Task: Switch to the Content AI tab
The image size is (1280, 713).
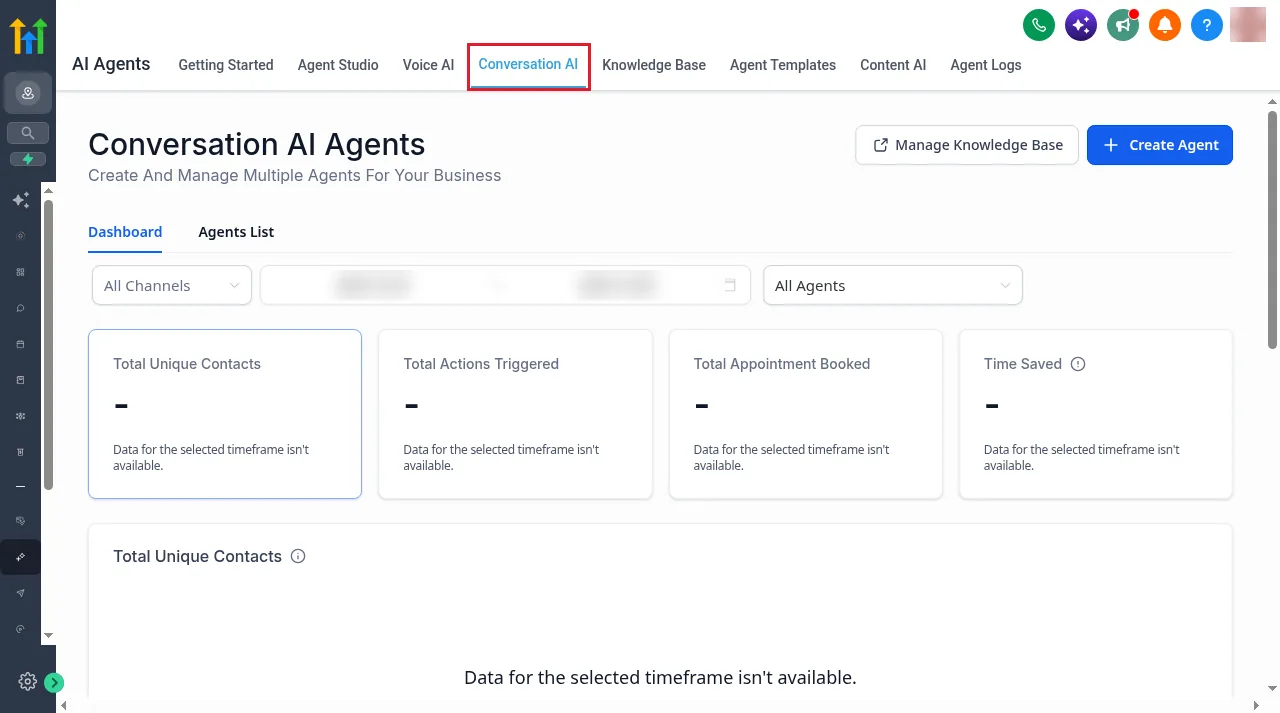Action: [x=893, y=65]
